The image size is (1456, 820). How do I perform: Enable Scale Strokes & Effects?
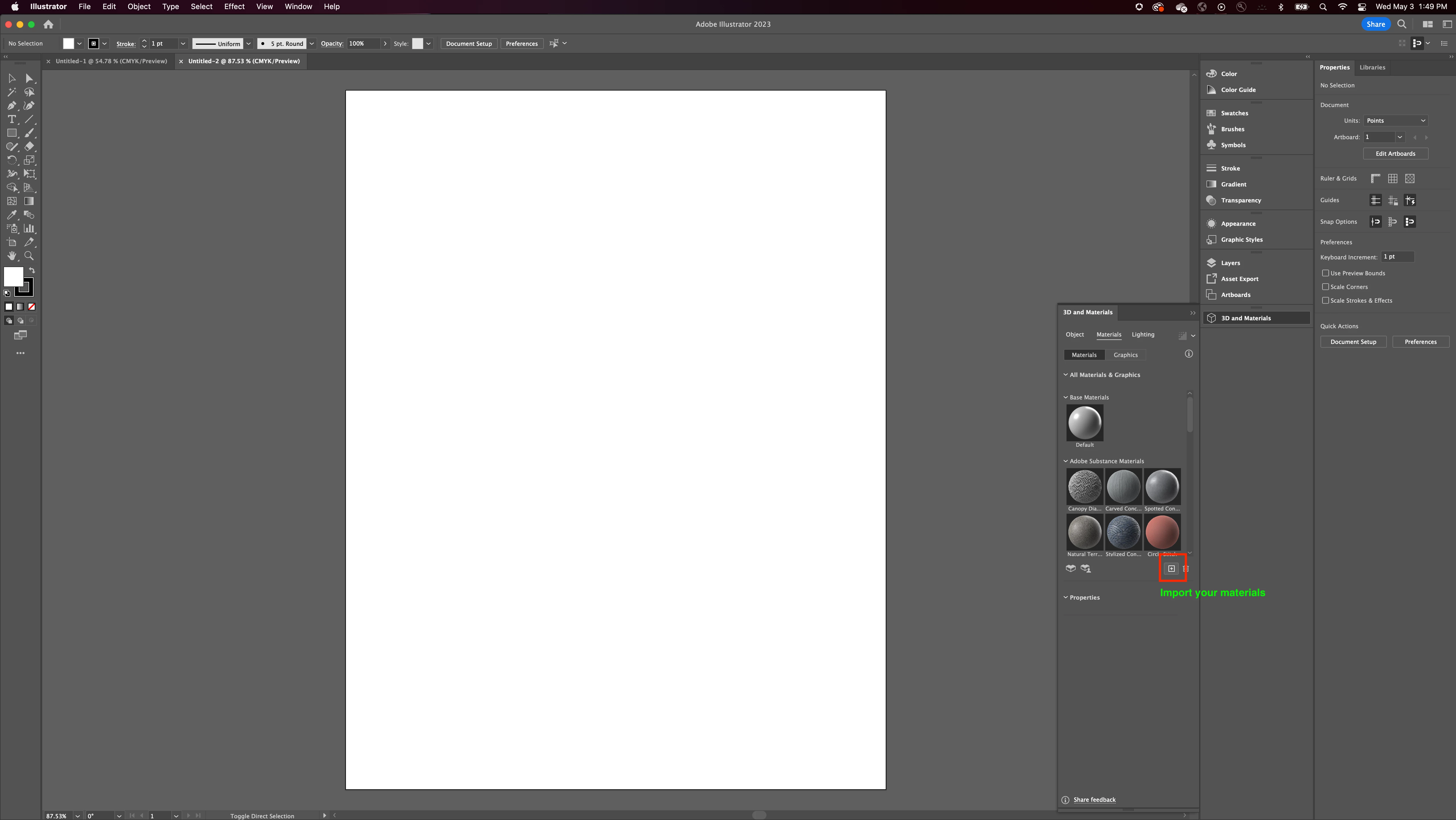click(1325, 300)
